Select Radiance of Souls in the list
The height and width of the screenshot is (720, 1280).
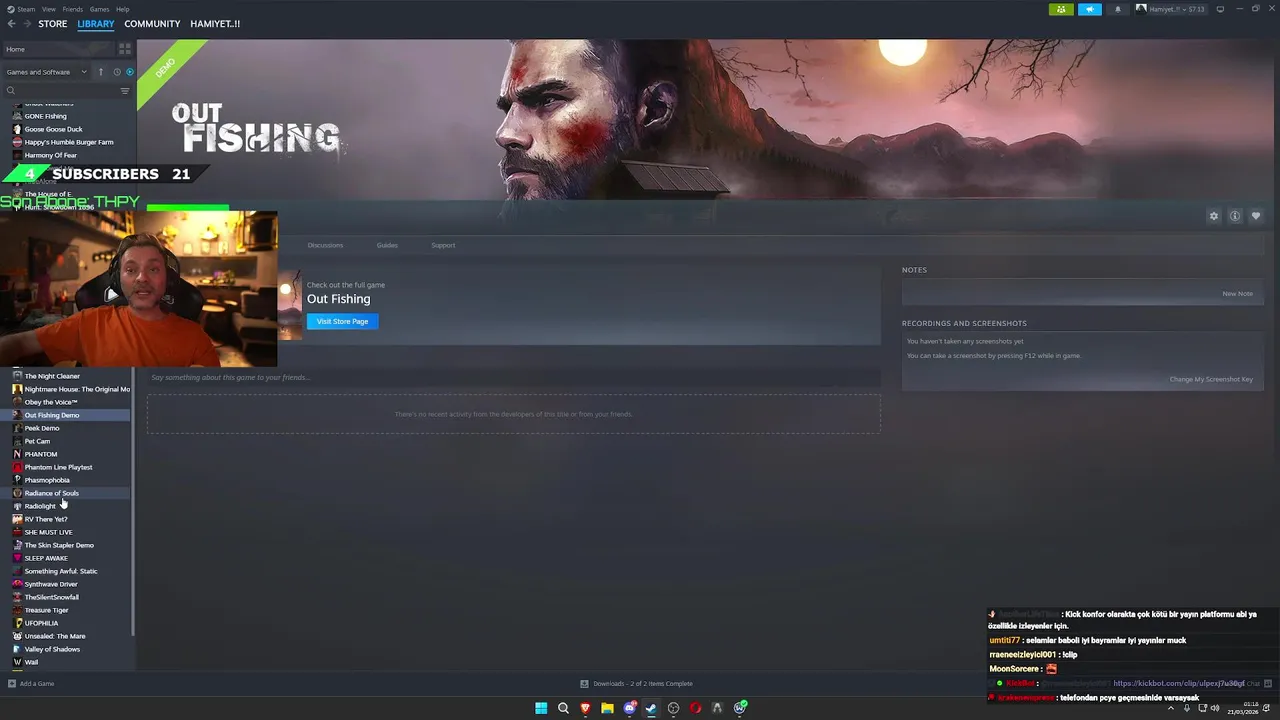[51, 493]
